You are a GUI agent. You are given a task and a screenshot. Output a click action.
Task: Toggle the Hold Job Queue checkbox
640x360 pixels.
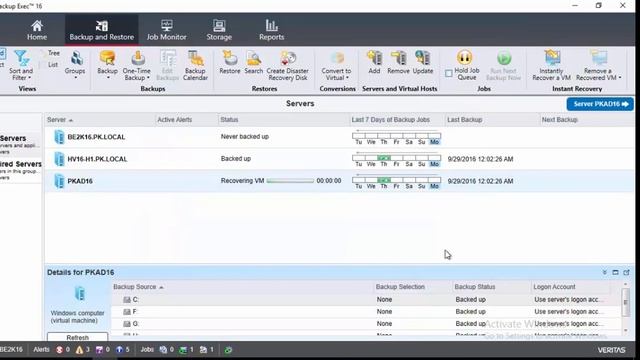point(449,73)
